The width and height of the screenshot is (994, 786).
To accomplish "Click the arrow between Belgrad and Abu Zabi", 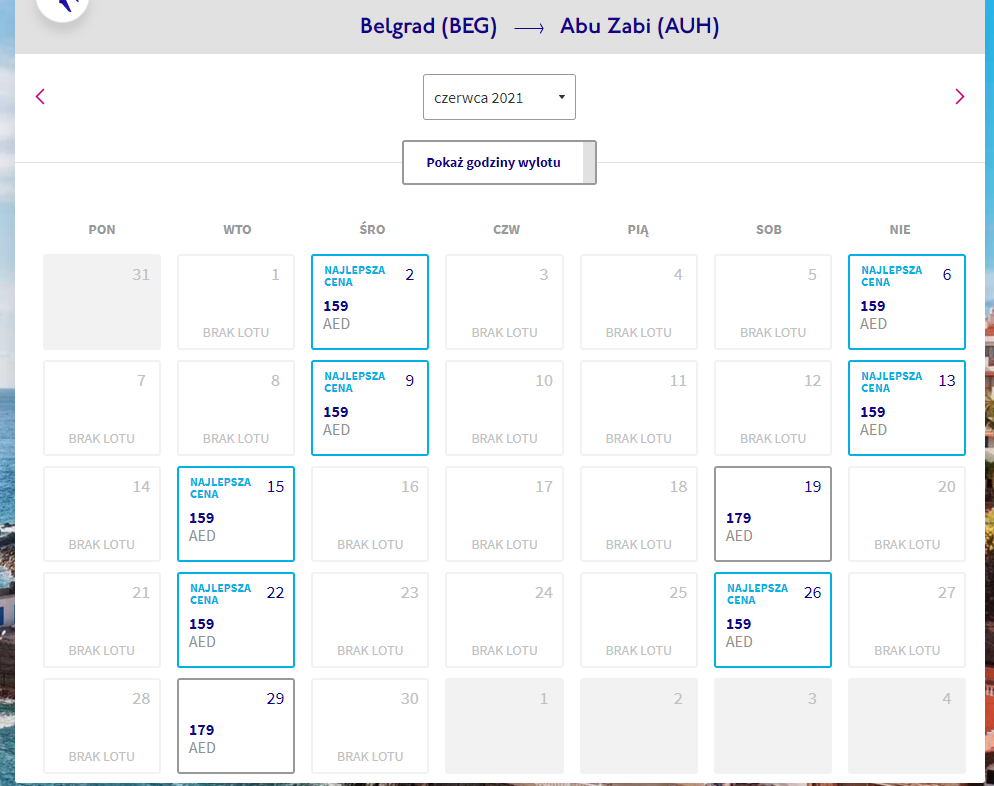I will coord(529,28).
